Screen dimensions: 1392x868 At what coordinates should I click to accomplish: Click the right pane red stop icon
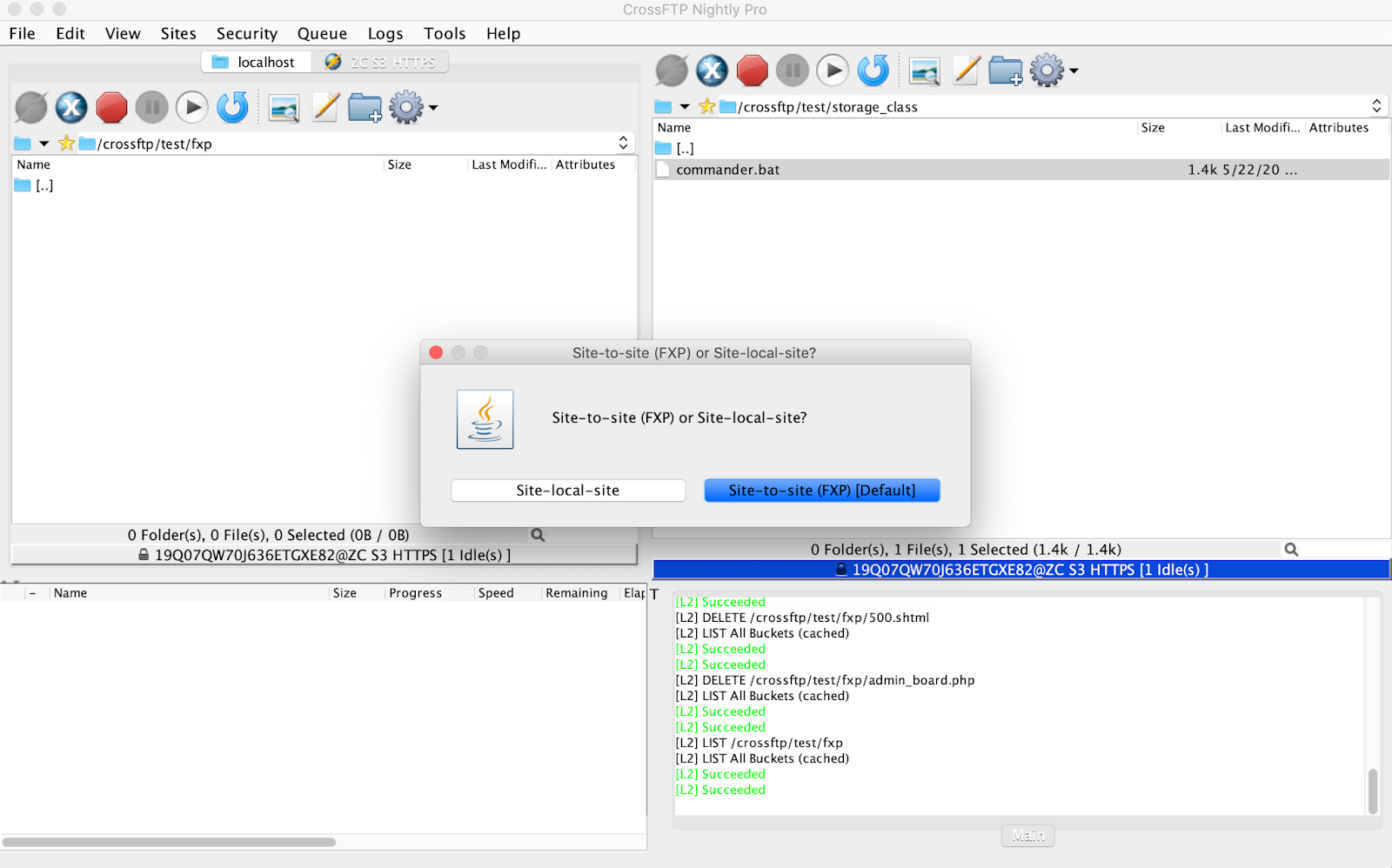click(752, 70)
